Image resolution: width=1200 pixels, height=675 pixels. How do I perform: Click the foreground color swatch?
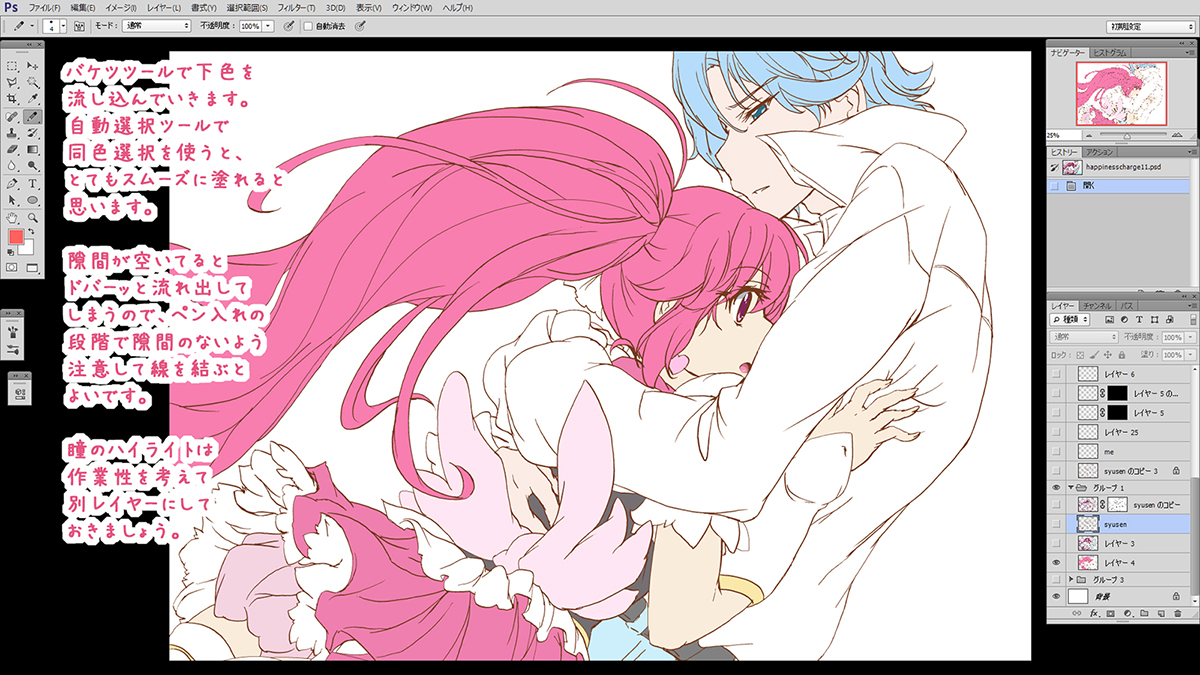click(x=16, y=237)
